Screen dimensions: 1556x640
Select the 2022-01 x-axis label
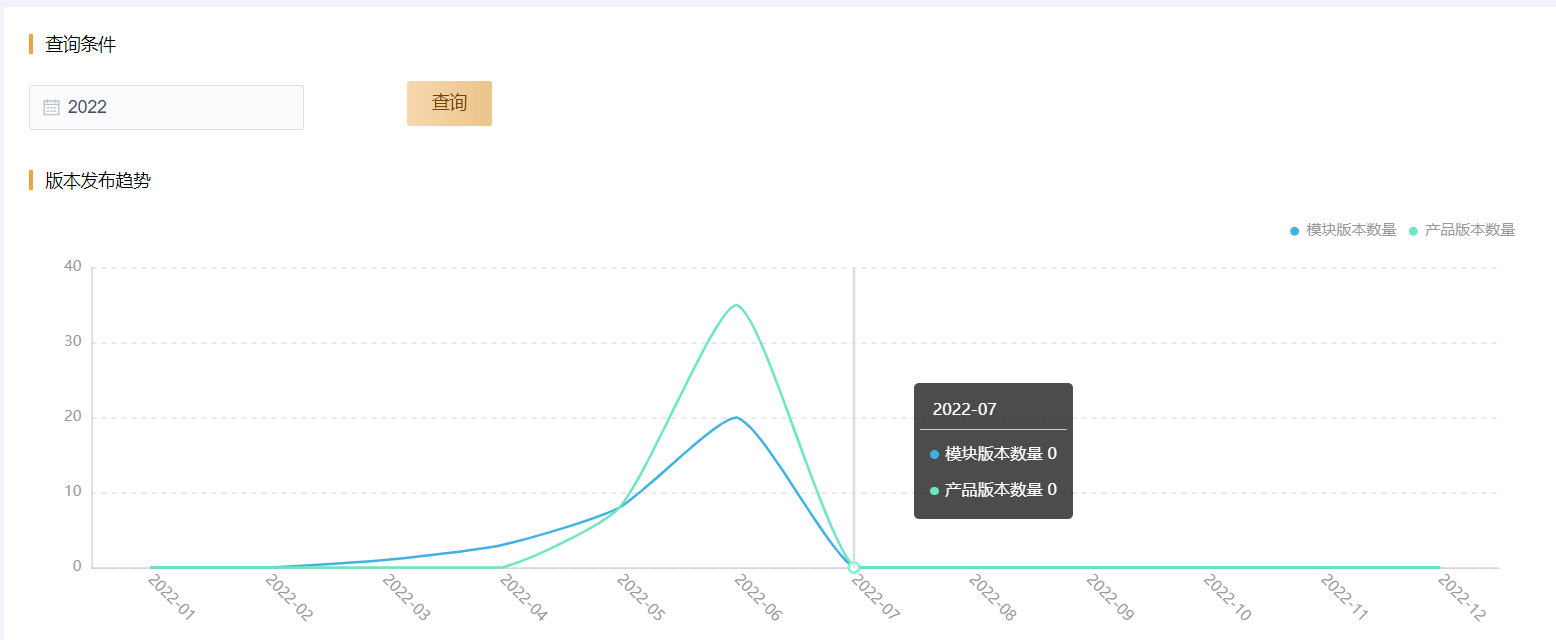tap(170, 598)
